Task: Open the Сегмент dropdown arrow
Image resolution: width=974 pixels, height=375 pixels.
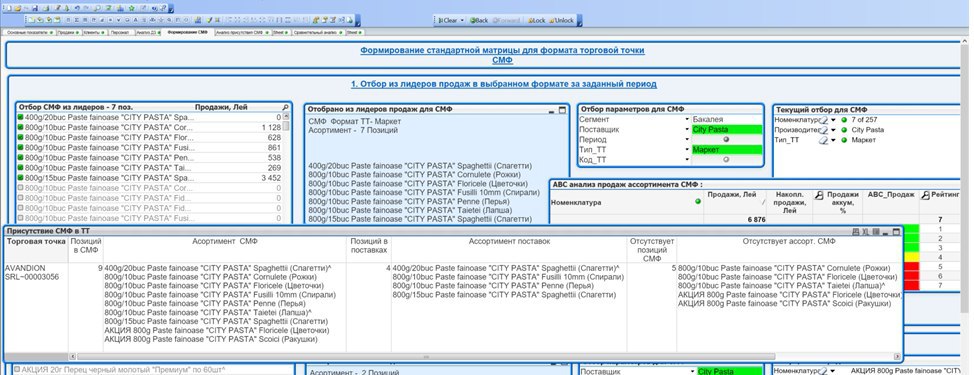Action: pos(687,119)
